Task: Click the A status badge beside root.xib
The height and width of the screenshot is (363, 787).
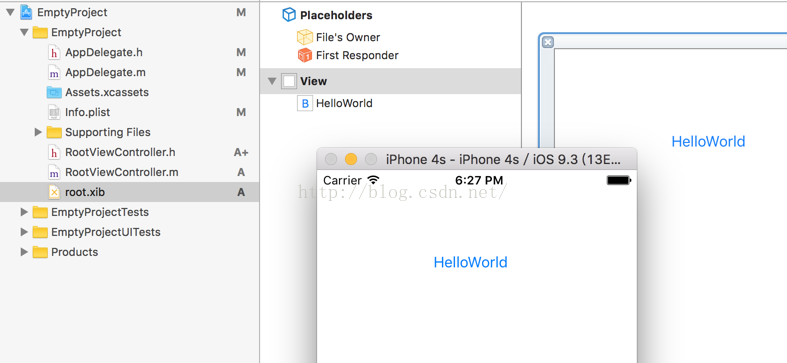Action: [x=241, y=192]
